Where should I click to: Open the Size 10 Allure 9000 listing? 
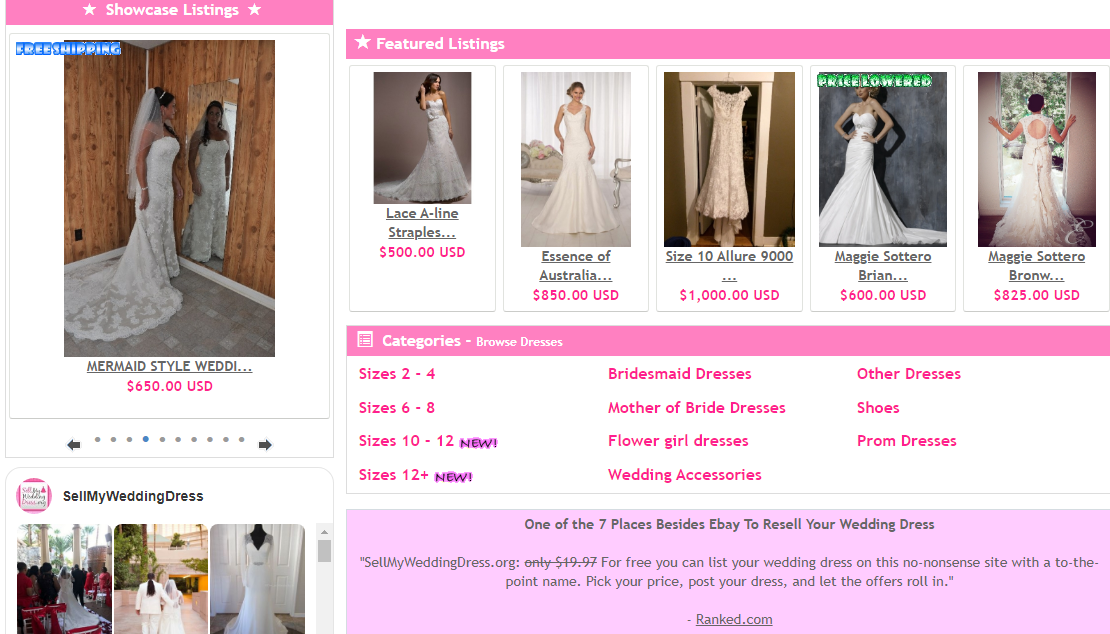click(729, 266)
